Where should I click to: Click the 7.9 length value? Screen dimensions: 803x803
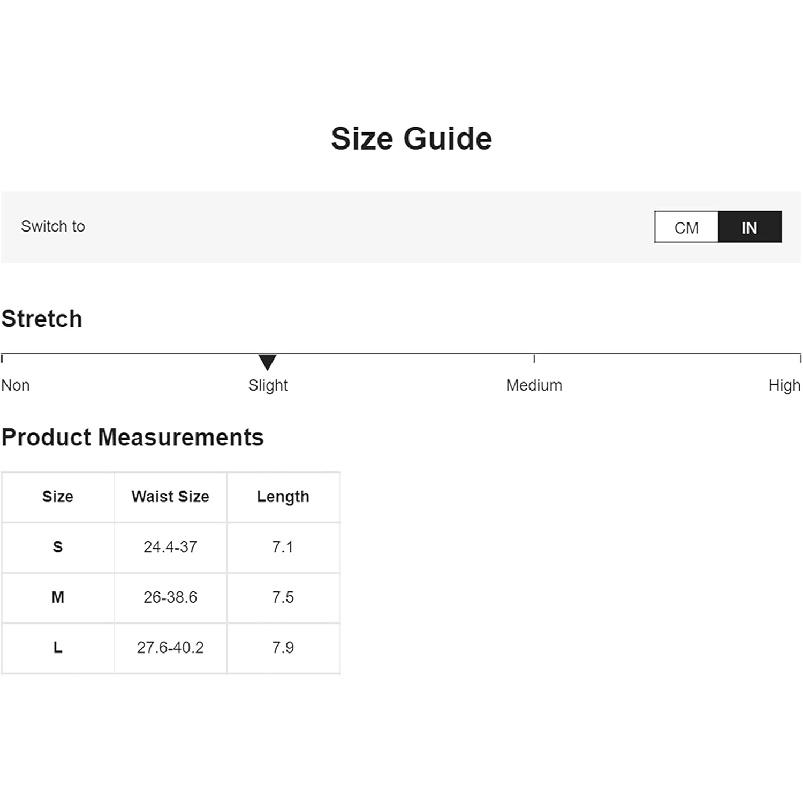[x=283, y=648]
